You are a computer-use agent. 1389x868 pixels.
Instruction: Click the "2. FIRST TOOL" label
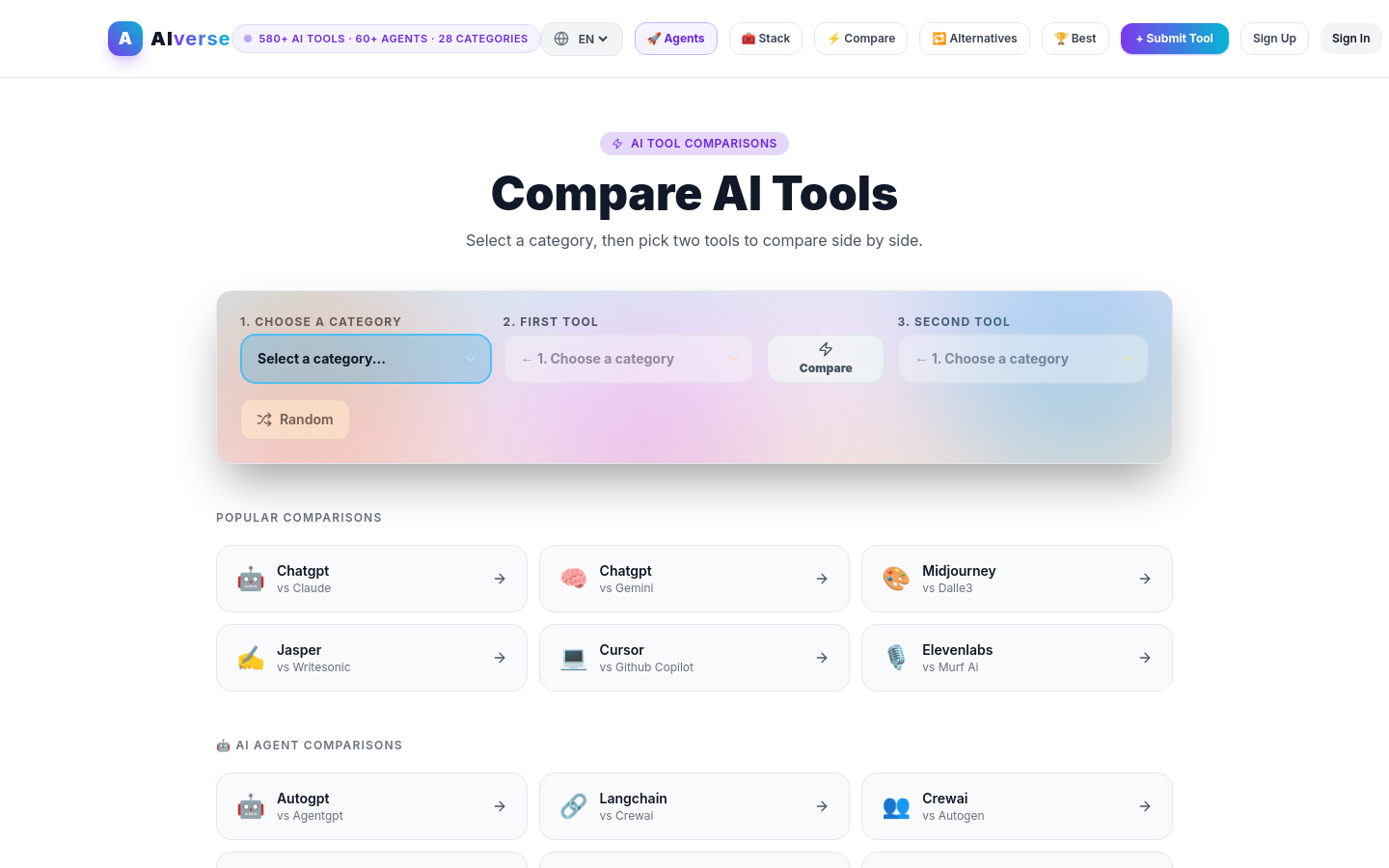[551, 322]
